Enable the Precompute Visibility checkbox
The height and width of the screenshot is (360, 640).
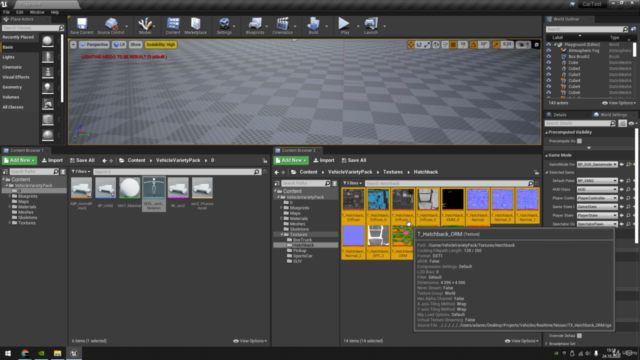coord(579,141)
